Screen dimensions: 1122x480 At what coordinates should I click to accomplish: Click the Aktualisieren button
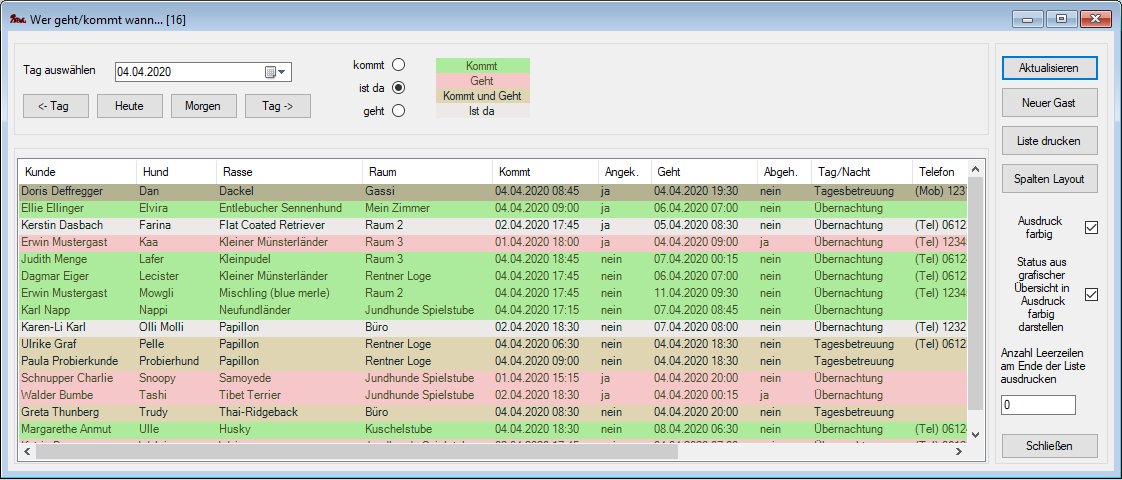point(1049,68)
